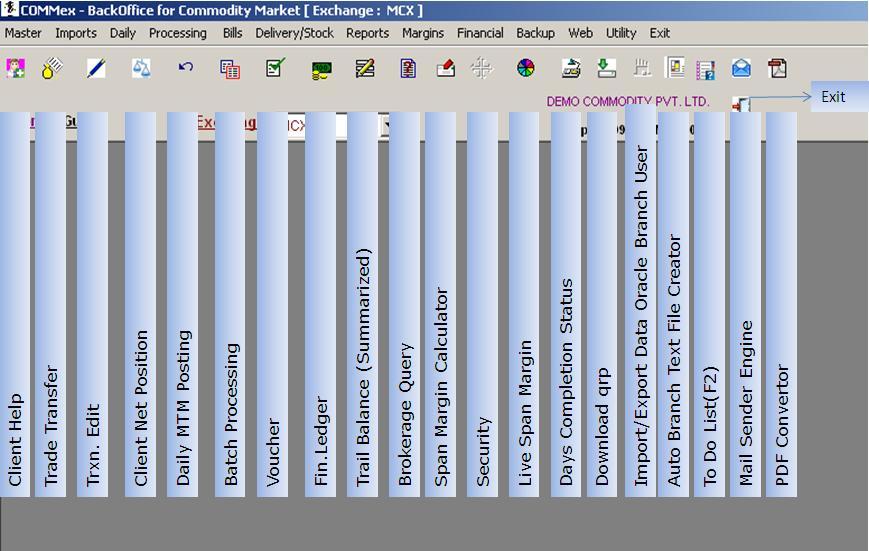The image size is (869, 551).
Task: Launch the Span Margin Calculator icon
Action: pyautogui.click(x=446, y=68)
